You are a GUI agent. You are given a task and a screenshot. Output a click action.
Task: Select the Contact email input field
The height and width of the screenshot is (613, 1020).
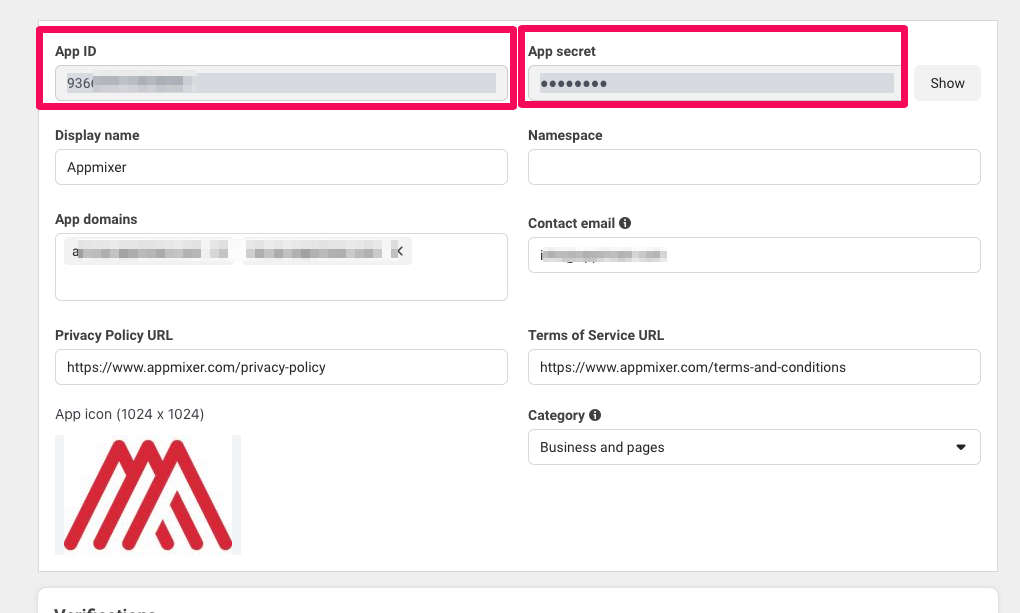pos(754,255)
